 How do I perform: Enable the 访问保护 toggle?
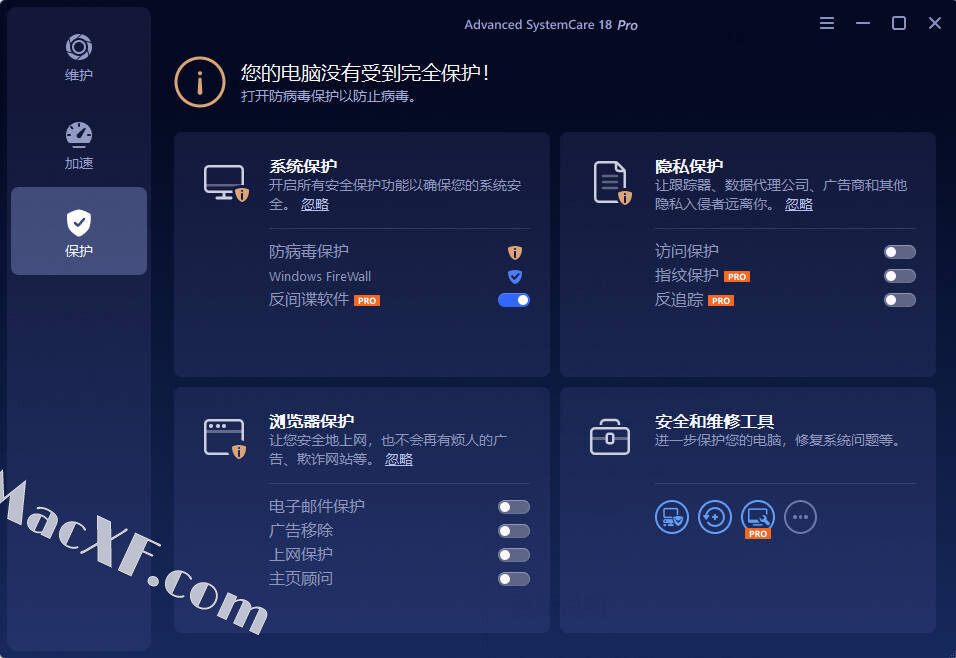tap(900, 252)
